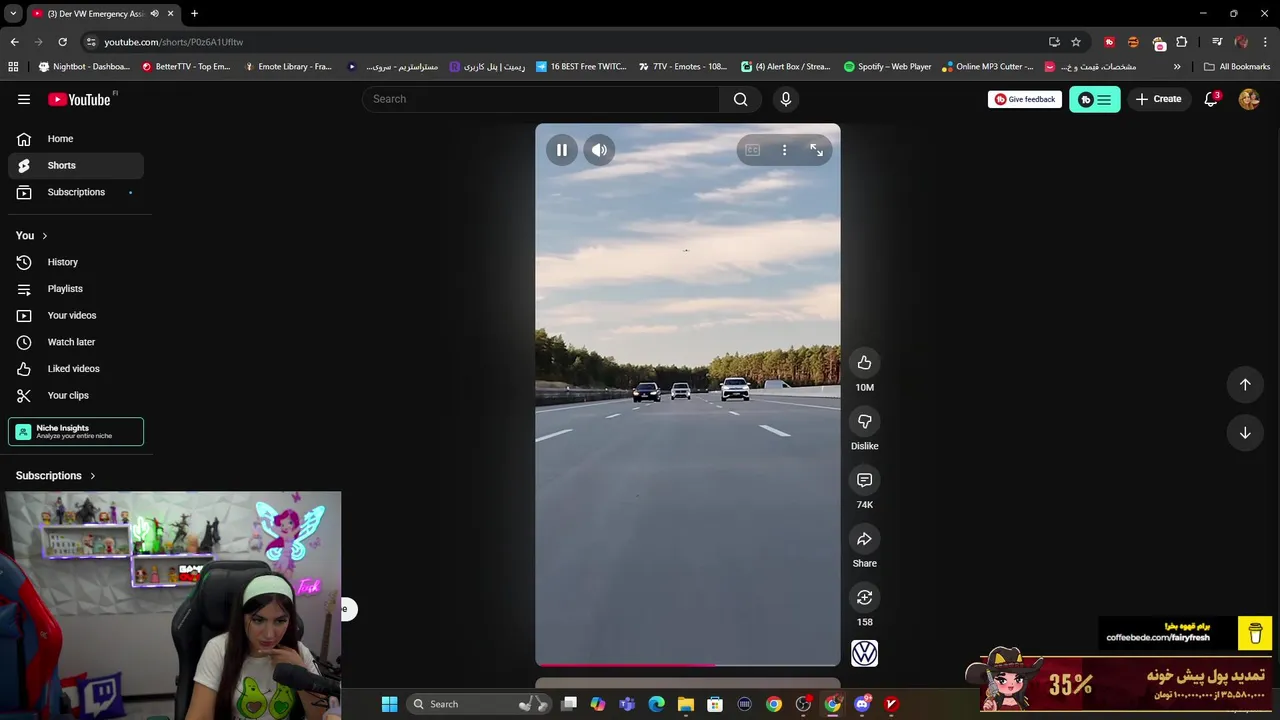Reload the page

click(62, 42)
